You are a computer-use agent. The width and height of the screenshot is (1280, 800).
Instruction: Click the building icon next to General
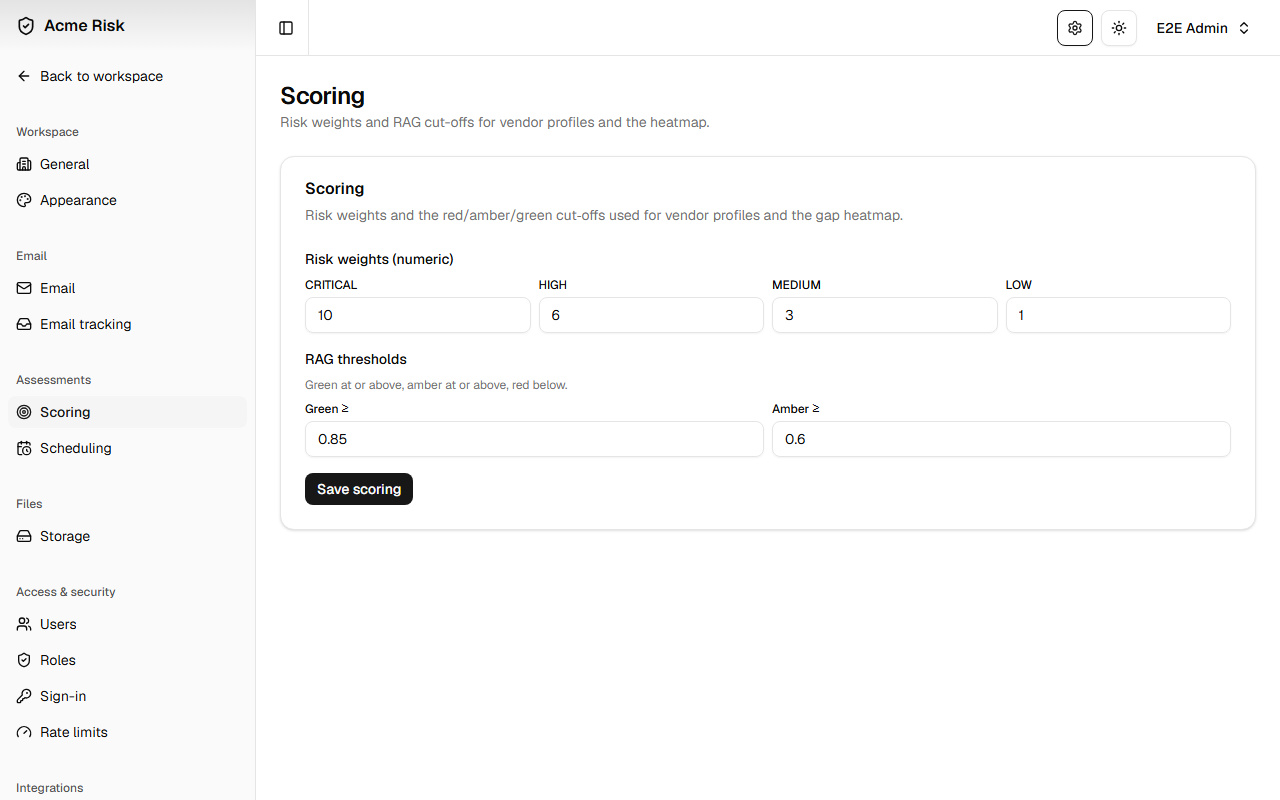(24, 164)
